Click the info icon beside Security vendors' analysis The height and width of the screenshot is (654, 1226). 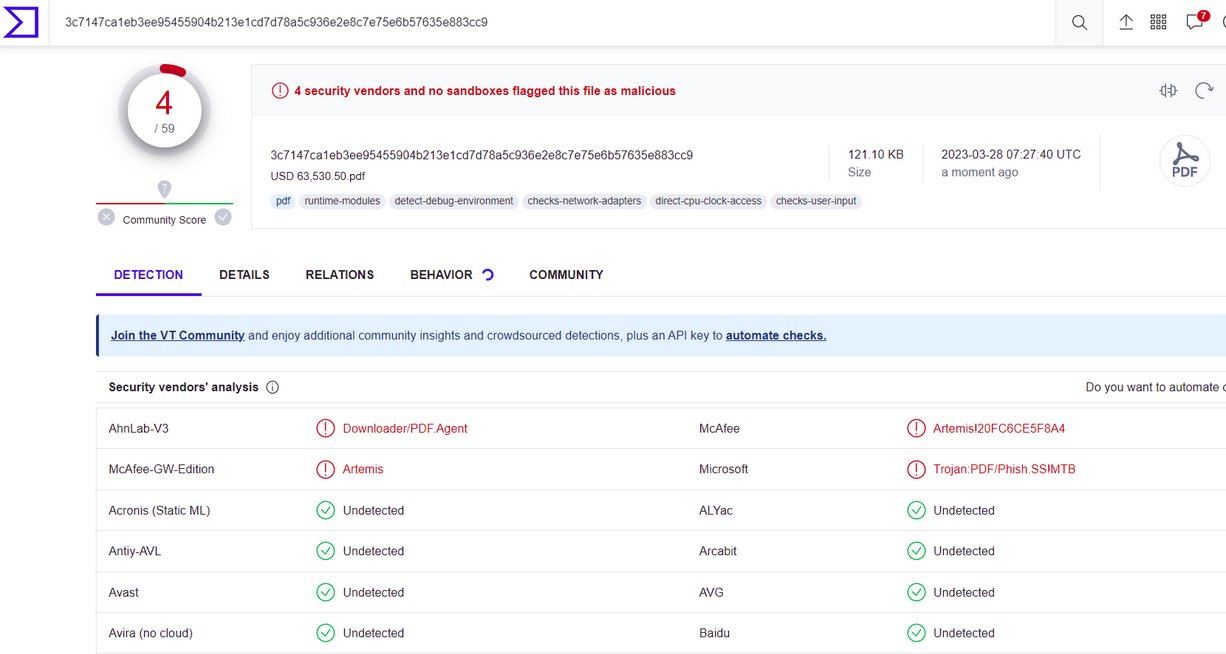pos(272,387)
